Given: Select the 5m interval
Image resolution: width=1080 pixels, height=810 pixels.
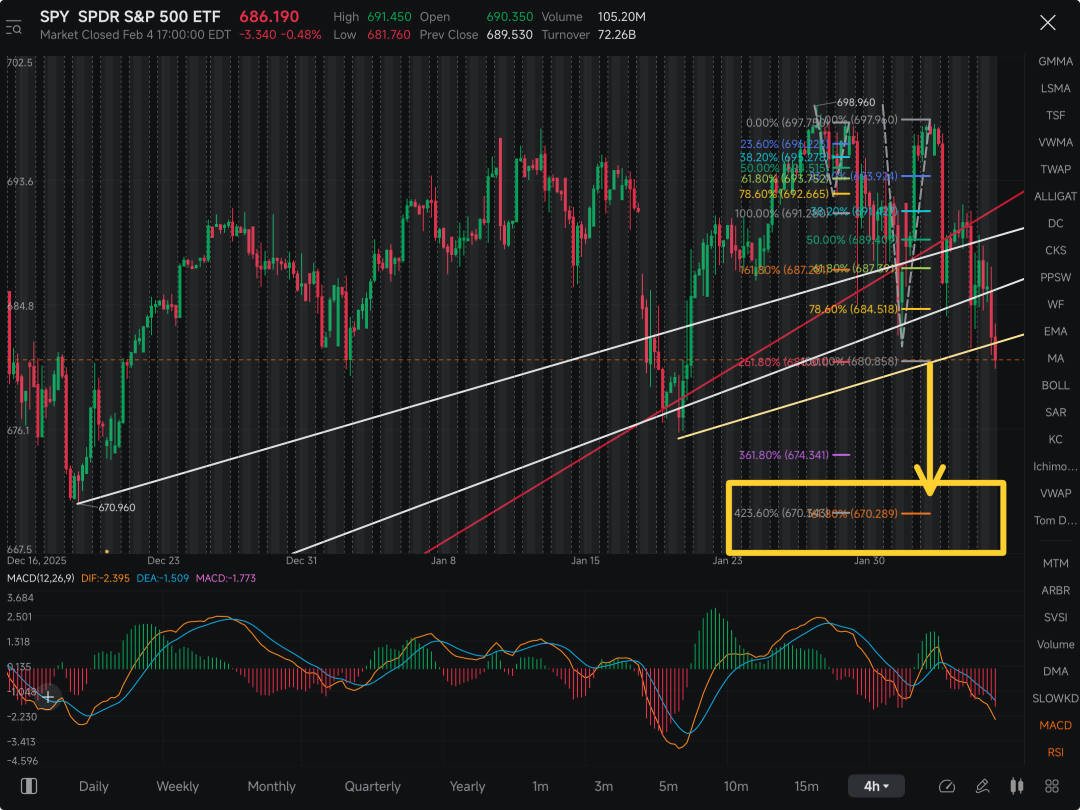Looking at the screenshot, I should pyautogui.click(x=669, y=786).
